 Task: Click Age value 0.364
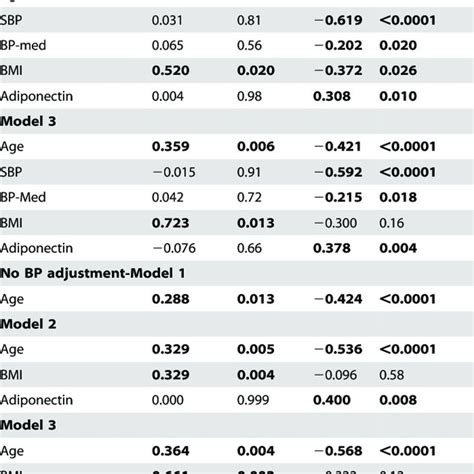pyautogui.click(x=170, y=451)
